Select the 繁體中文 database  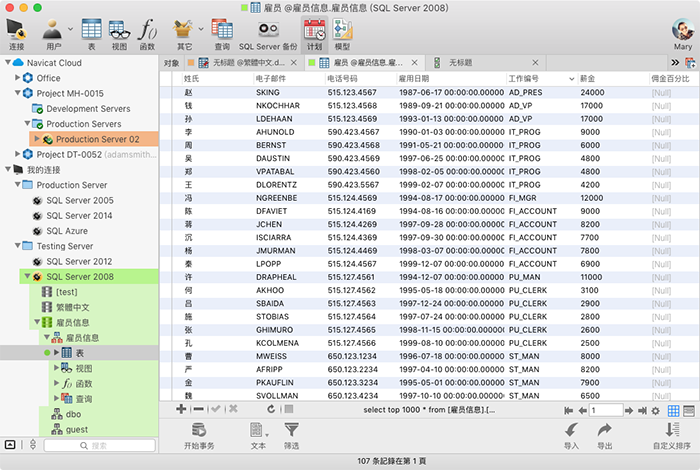point(72,307)
